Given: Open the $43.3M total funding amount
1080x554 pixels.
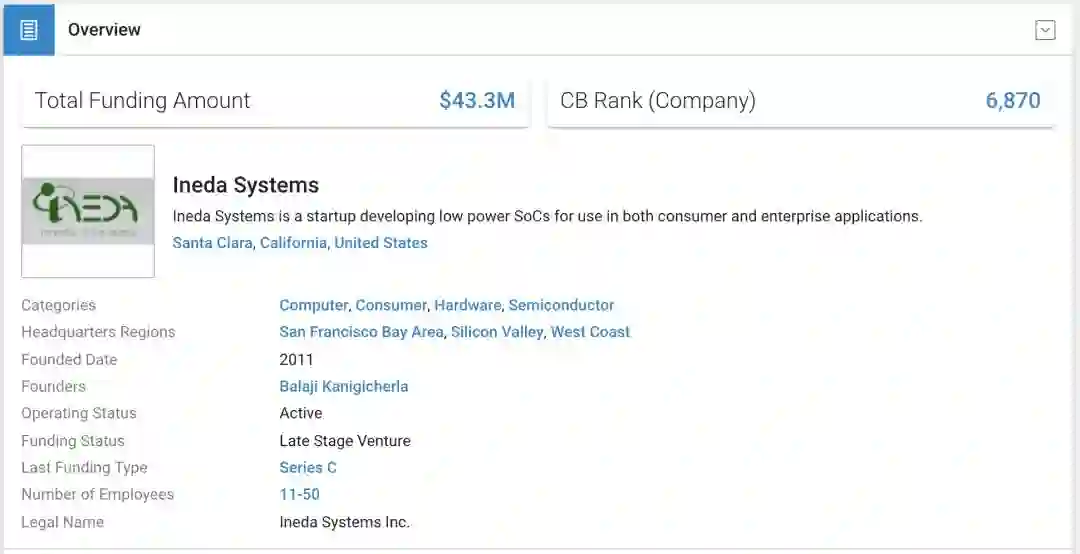Looking at the screenshot, I should pos(477,101).
